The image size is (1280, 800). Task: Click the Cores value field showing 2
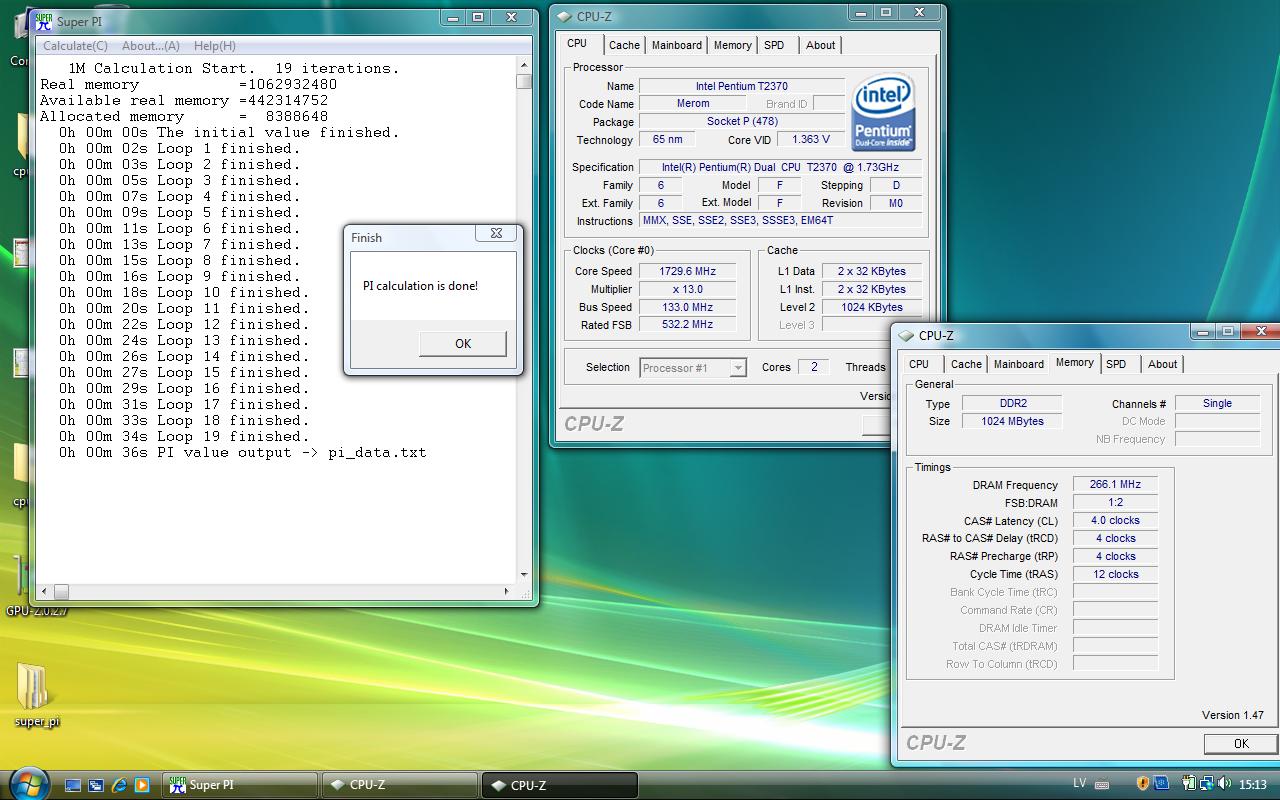[813, 367]
